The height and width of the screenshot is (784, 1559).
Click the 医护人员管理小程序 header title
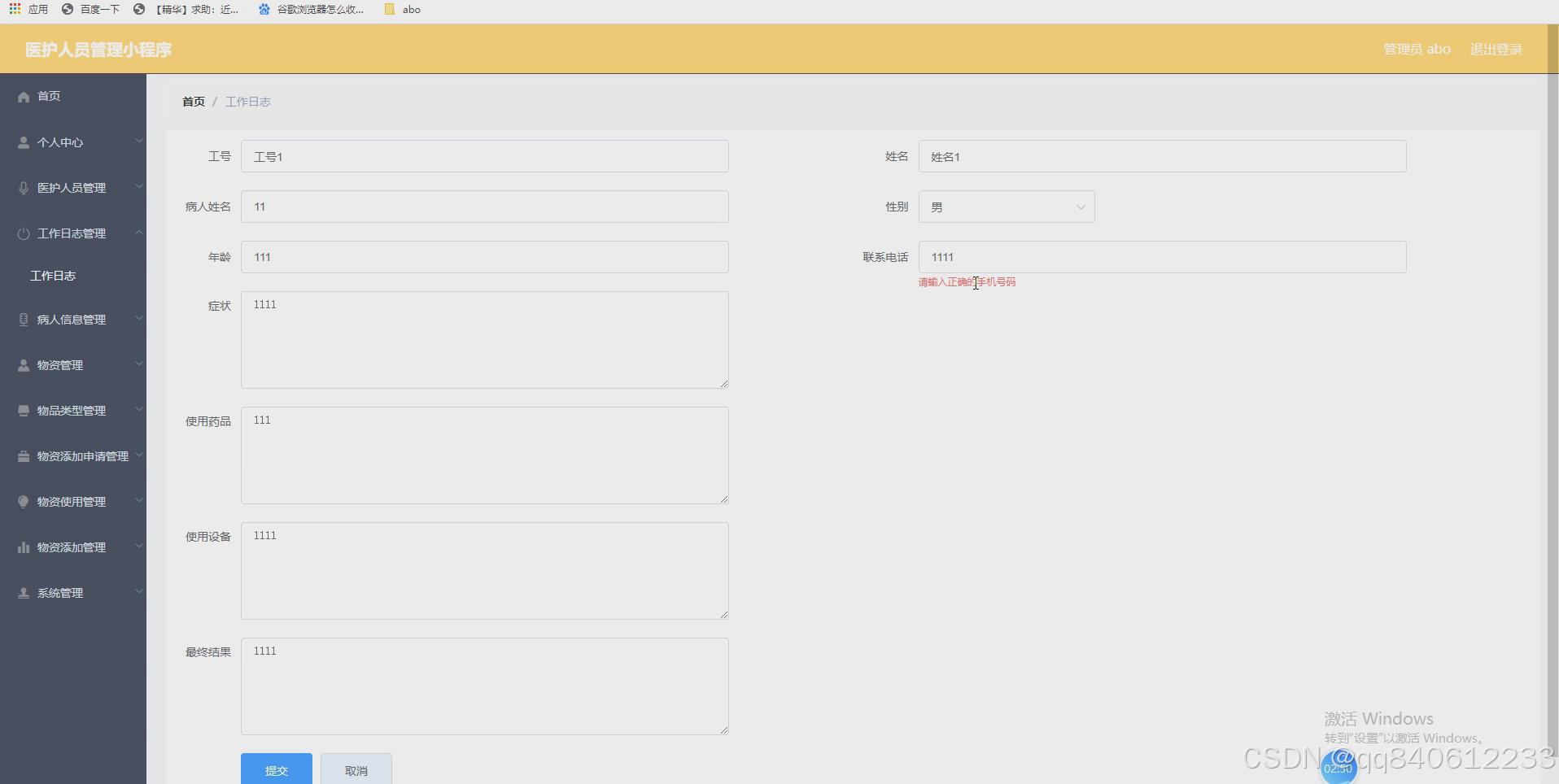click(x=98, y=50)
